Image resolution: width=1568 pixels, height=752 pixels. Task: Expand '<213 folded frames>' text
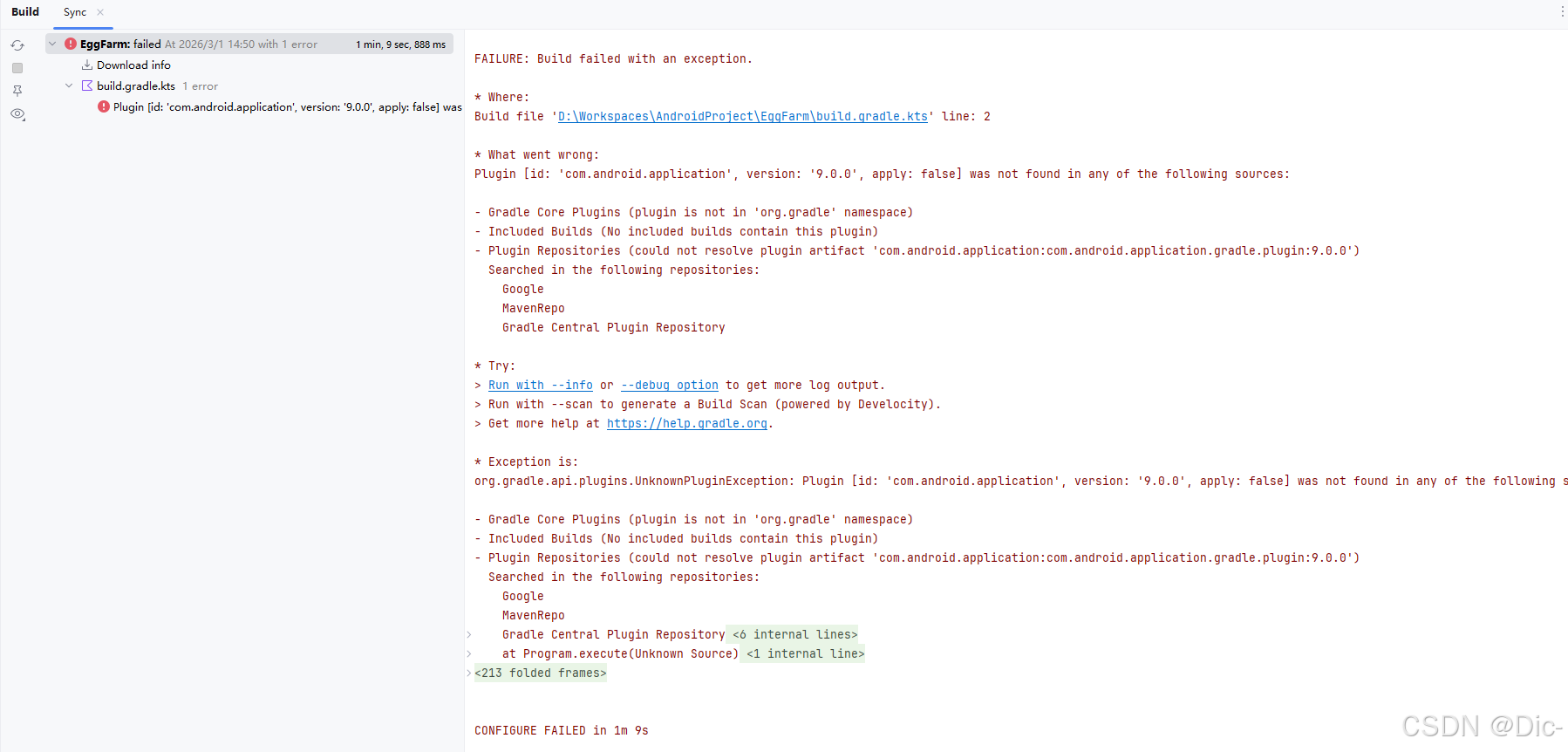point(541,673)
